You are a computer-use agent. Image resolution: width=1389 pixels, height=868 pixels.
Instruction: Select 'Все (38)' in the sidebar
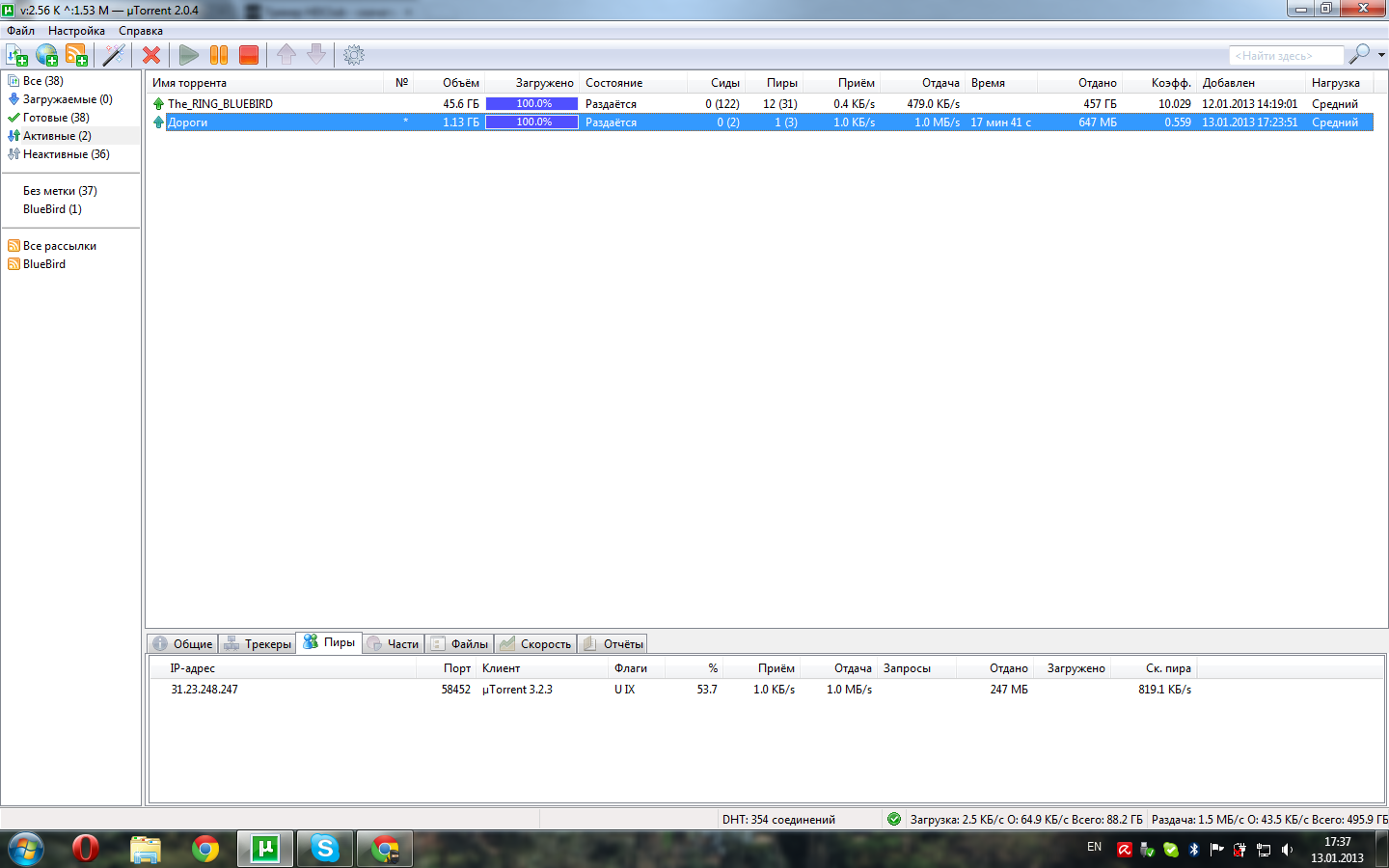42,81
